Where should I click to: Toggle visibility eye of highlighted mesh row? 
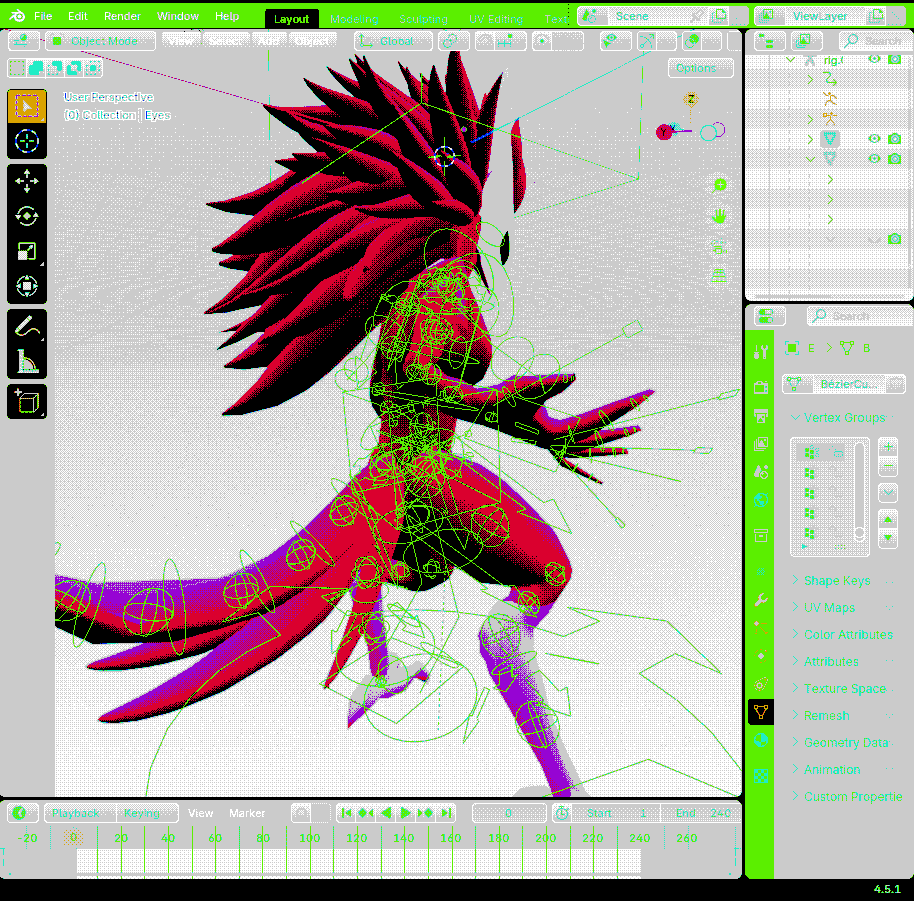coord(874,139)
